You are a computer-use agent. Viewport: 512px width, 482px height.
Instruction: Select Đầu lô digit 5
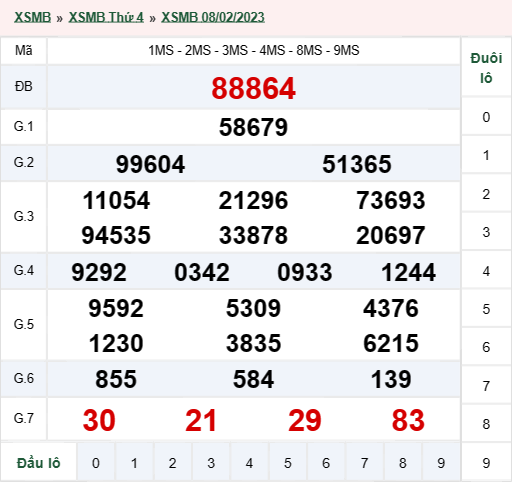pos(288,463)
